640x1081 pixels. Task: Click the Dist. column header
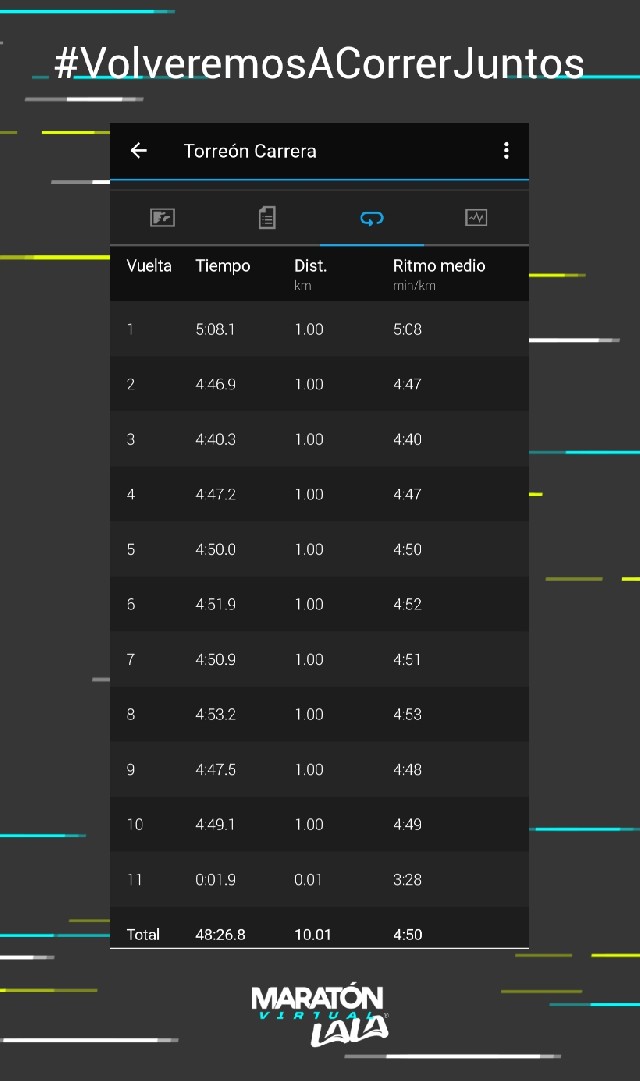pyautogui.click(x=310, y=266)
